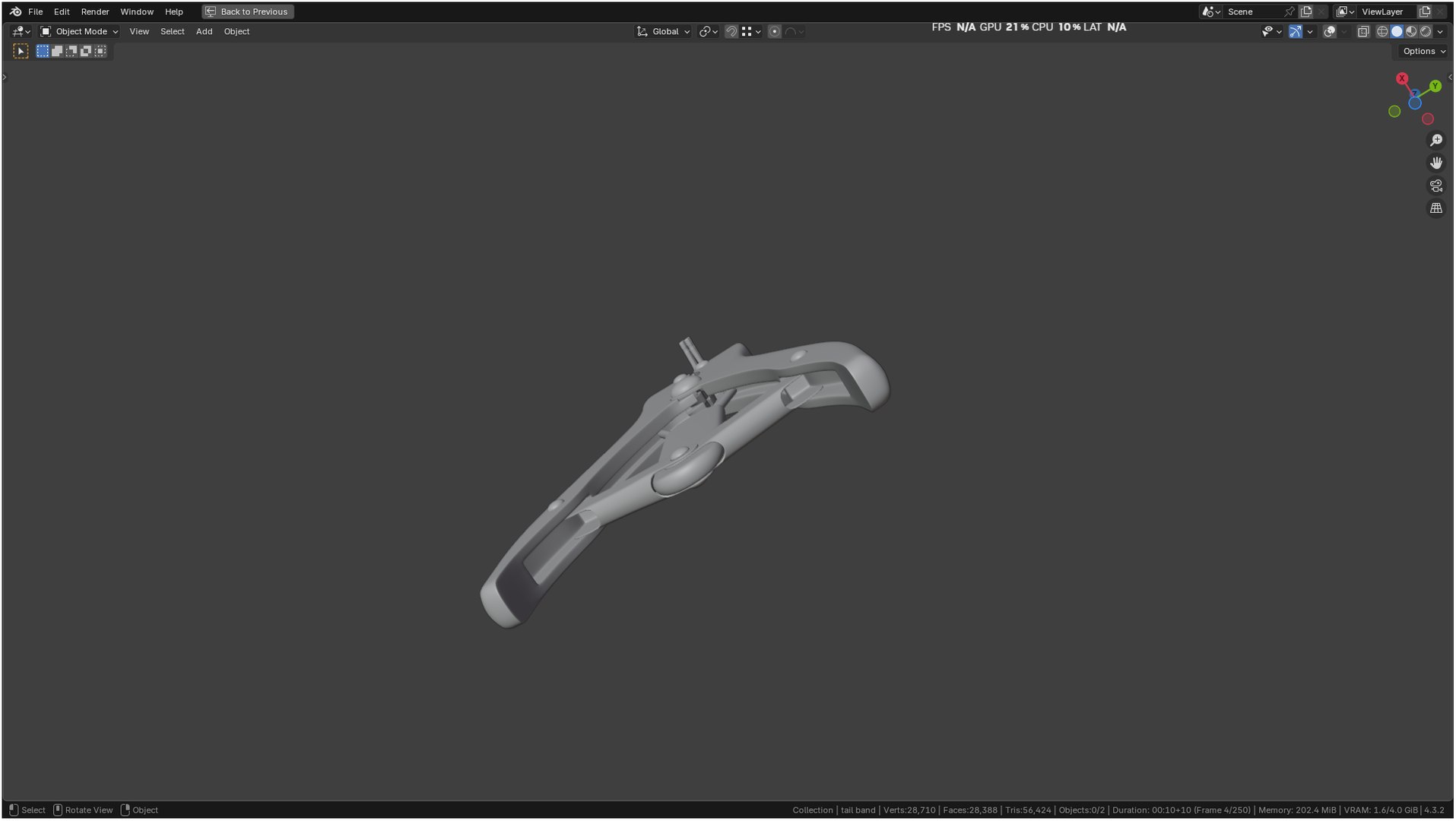Toggle the snapping magnet icon
Screen dimensions: 1456x821
731,31
